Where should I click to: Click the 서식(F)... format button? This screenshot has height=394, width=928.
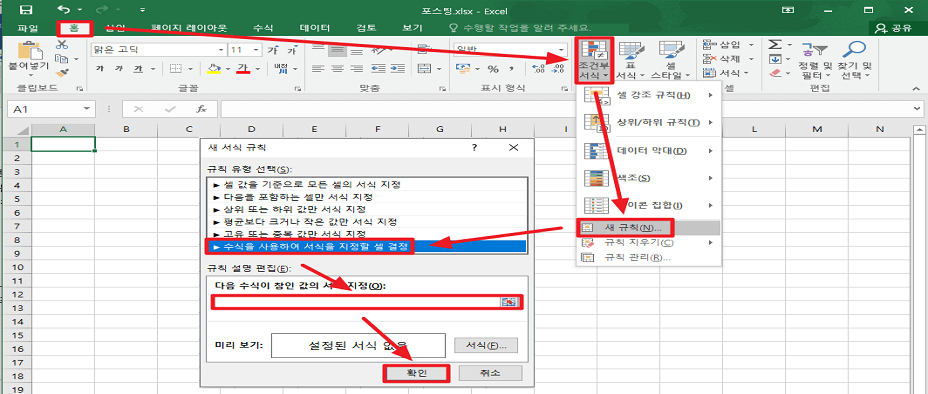(x=486, y=345)
